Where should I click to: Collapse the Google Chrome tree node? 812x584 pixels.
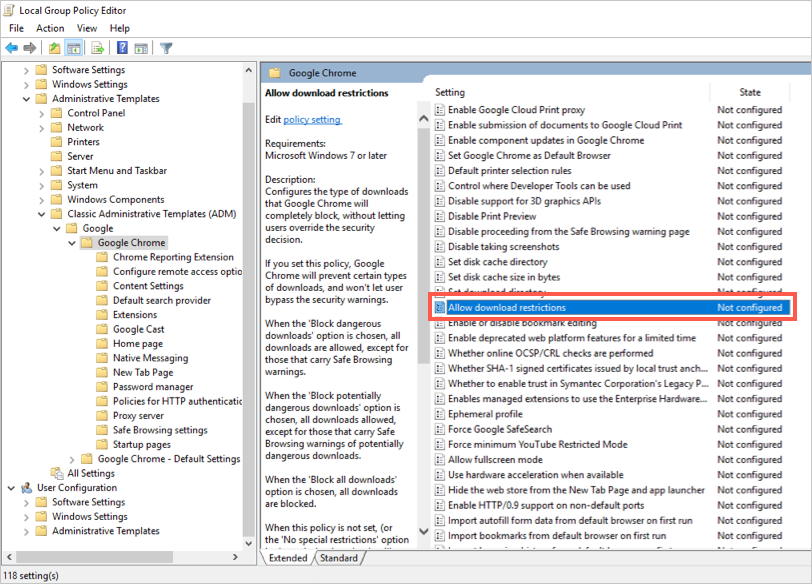click(x=71, y=243)
